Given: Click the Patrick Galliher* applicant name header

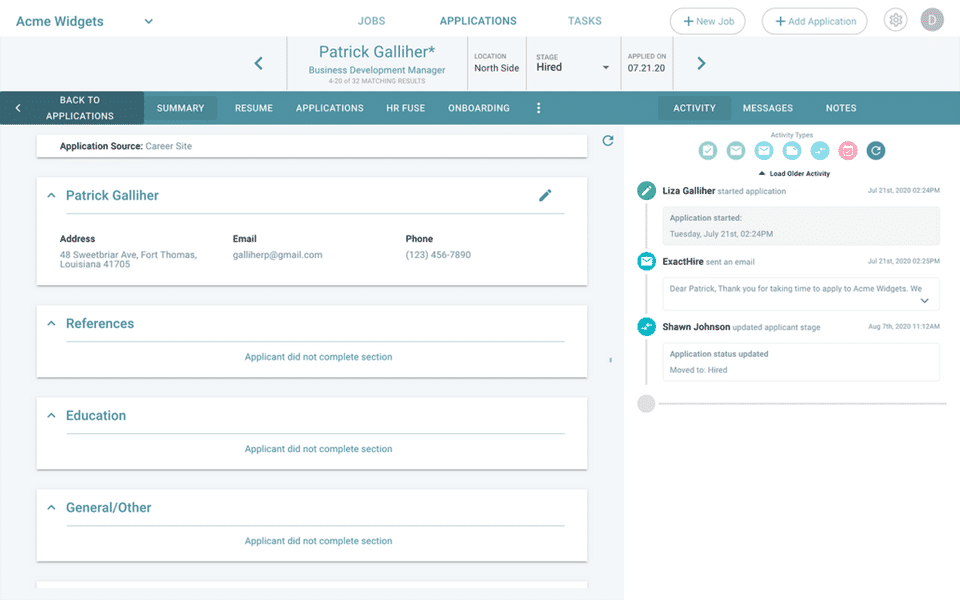Looking at the screenshot, I should click(377, 52).
